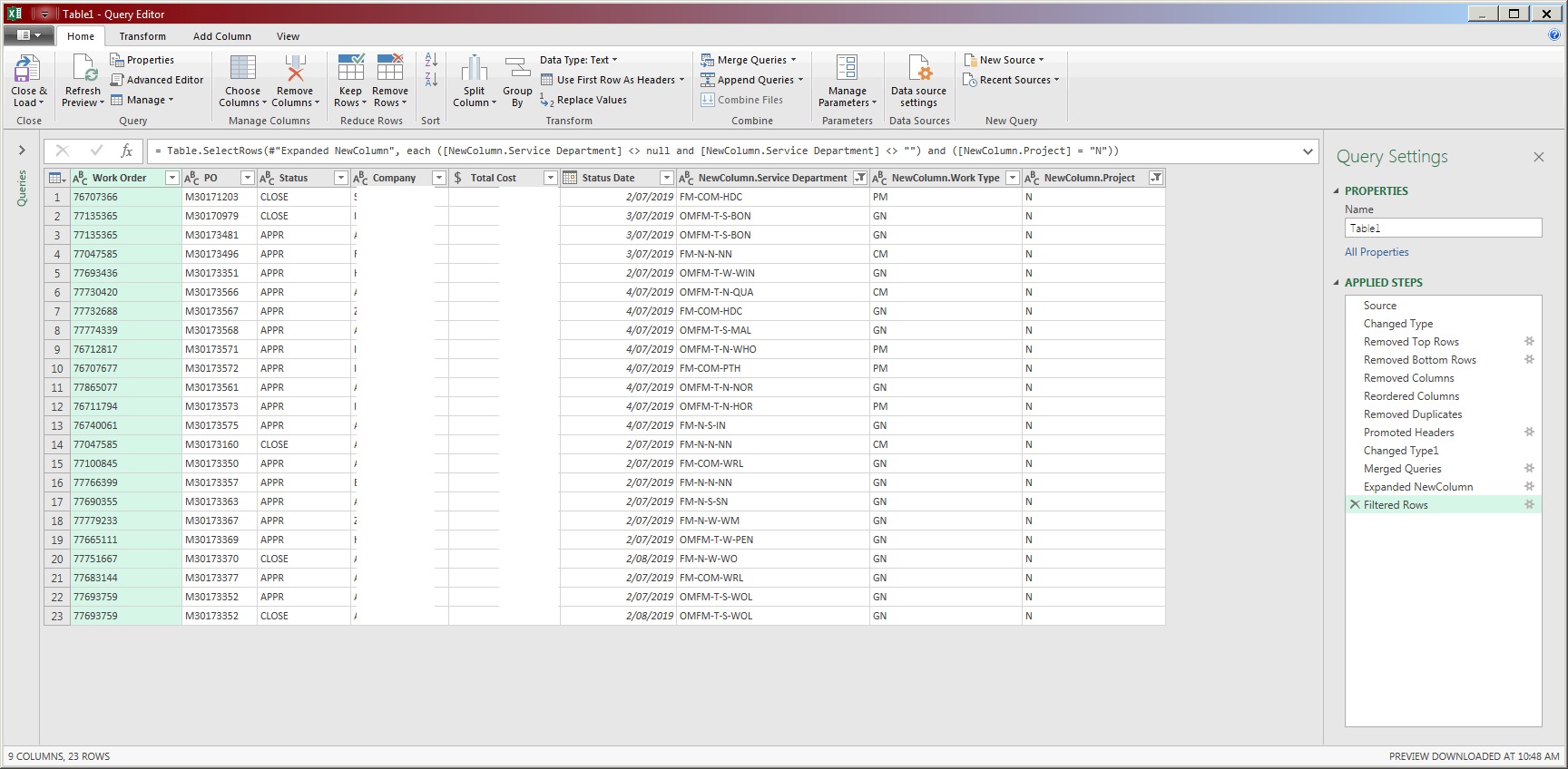Click Replace Values in the Transform group

(583, 100)
